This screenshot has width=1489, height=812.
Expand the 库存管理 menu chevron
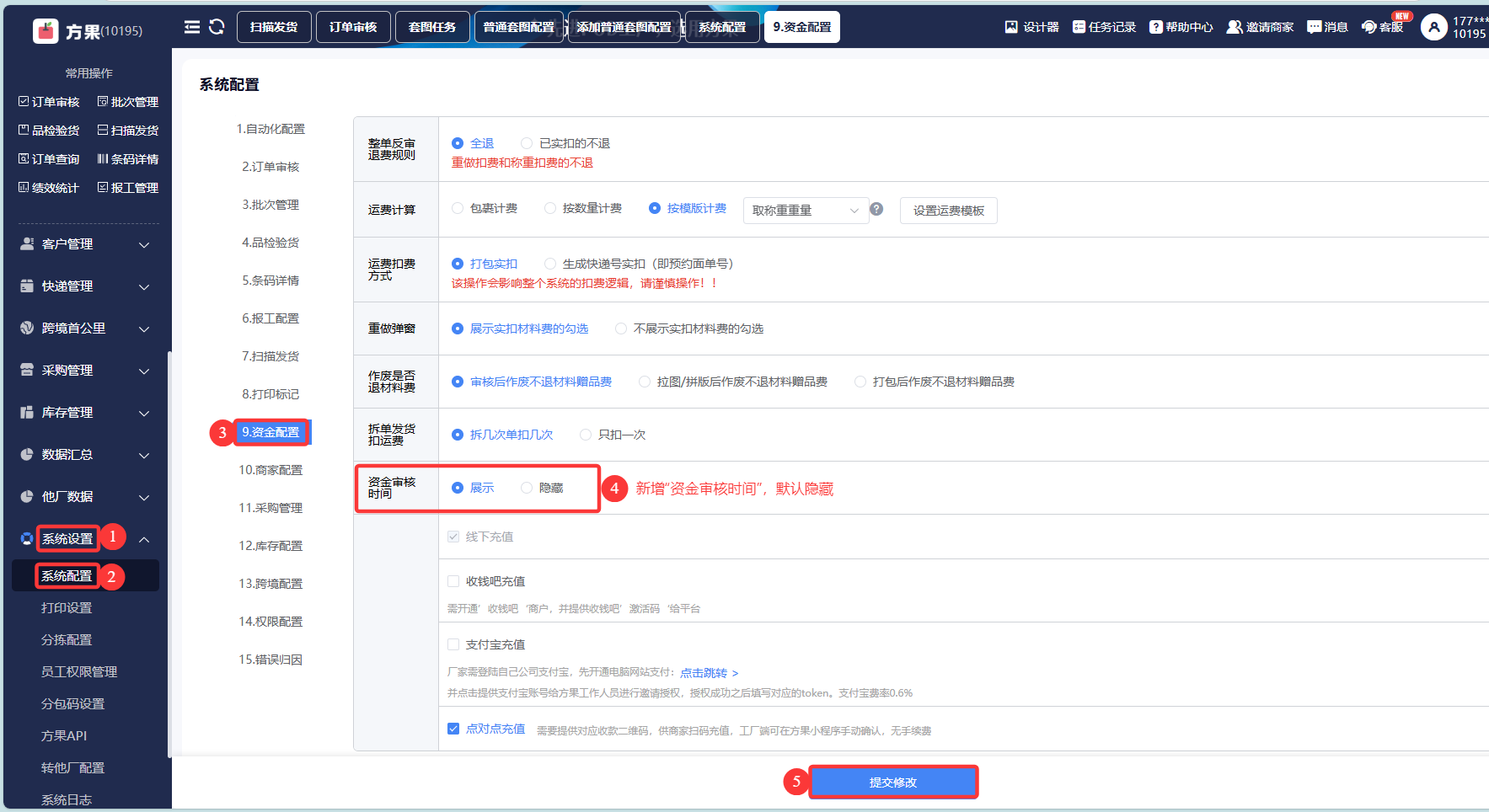(144, 414)
